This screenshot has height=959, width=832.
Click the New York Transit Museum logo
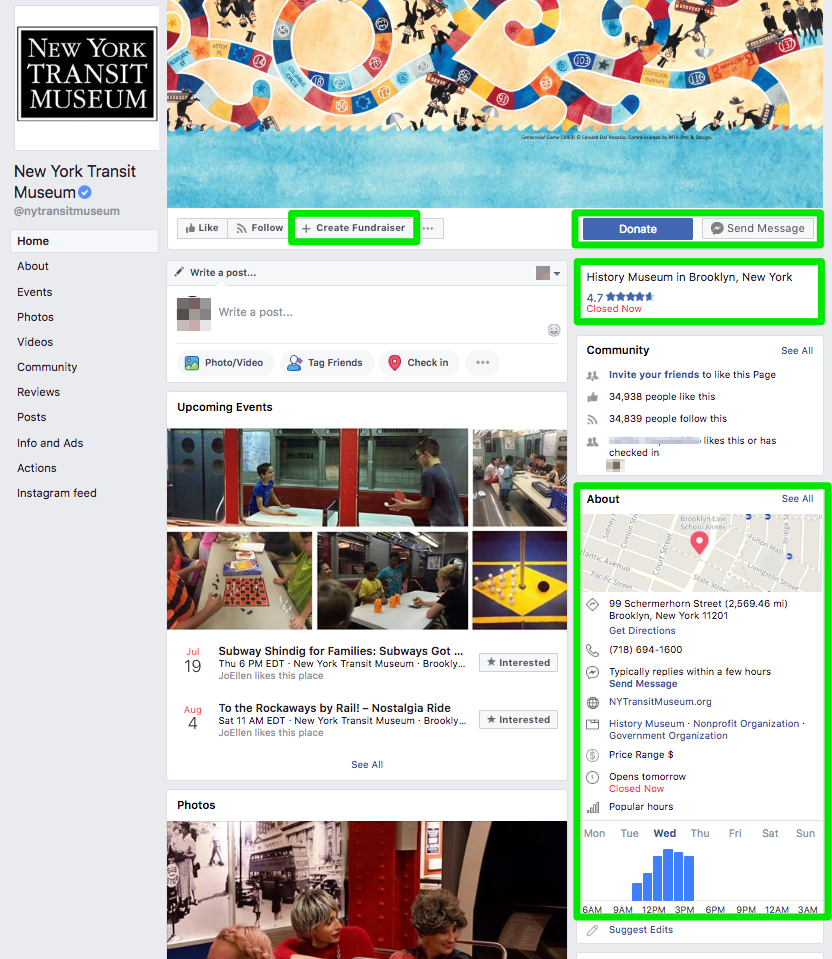point(87,73)
